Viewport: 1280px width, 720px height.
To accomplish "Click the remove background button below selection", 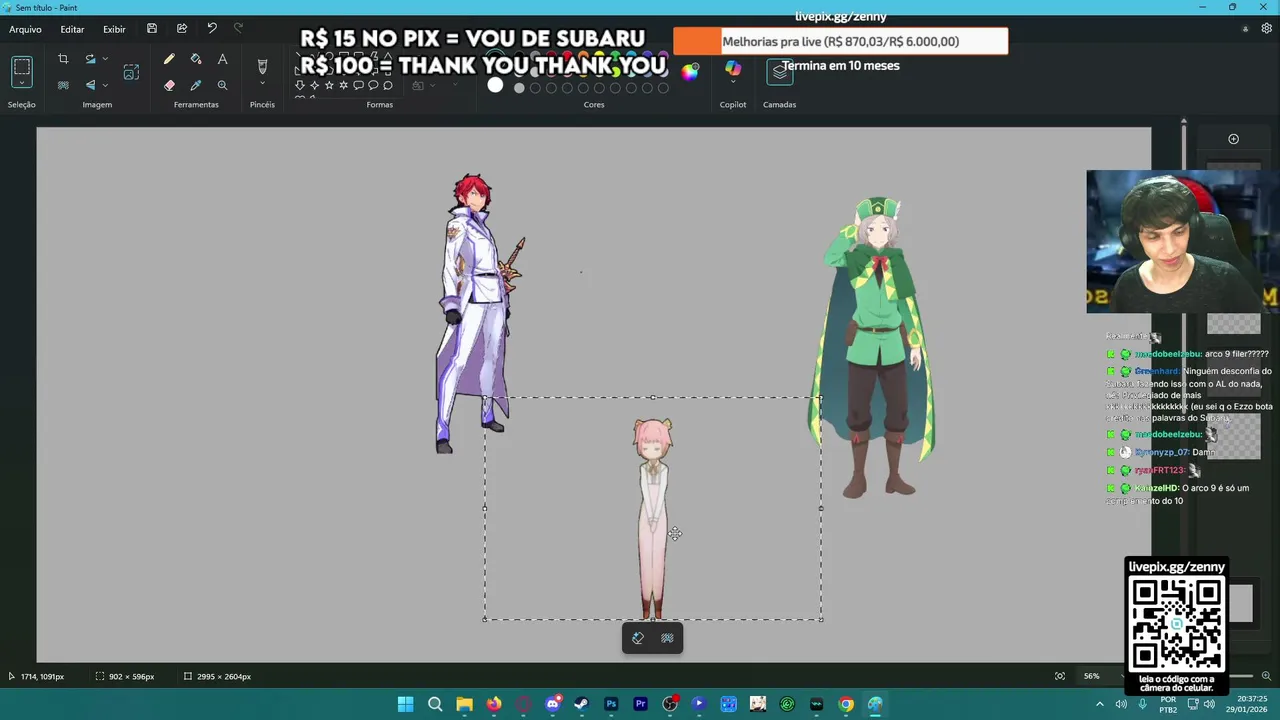I will point(667,638).
